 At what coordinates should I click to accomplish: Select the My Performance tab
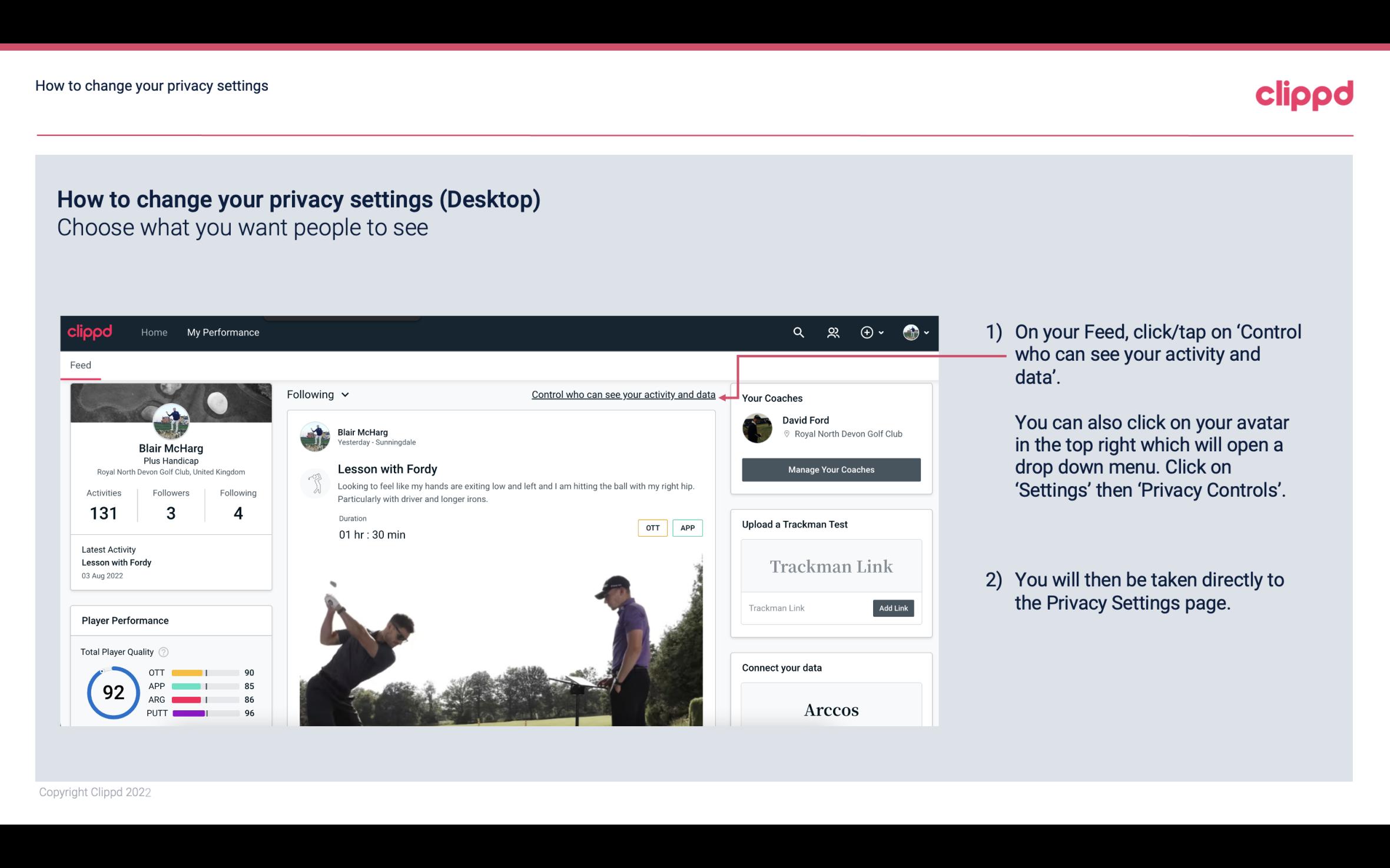[223, 332]
